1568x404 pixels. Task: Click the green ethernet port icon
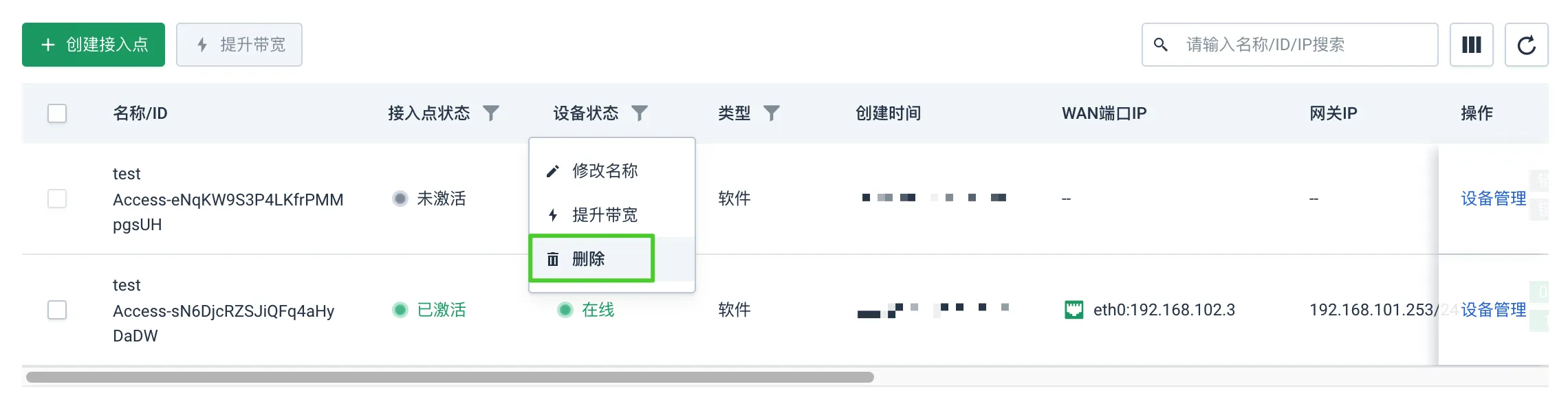1074,310
